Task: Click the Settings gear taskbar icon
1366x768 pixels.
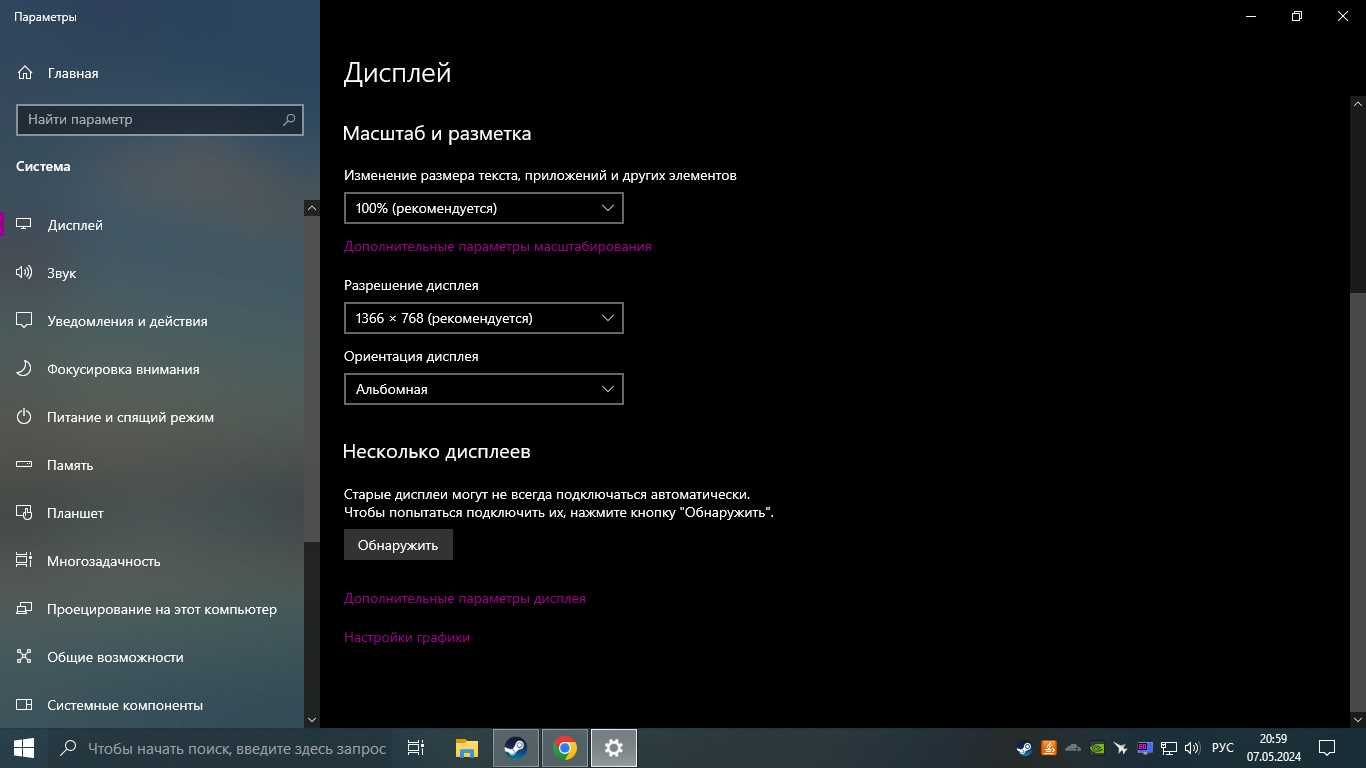Action: [614, 748]
